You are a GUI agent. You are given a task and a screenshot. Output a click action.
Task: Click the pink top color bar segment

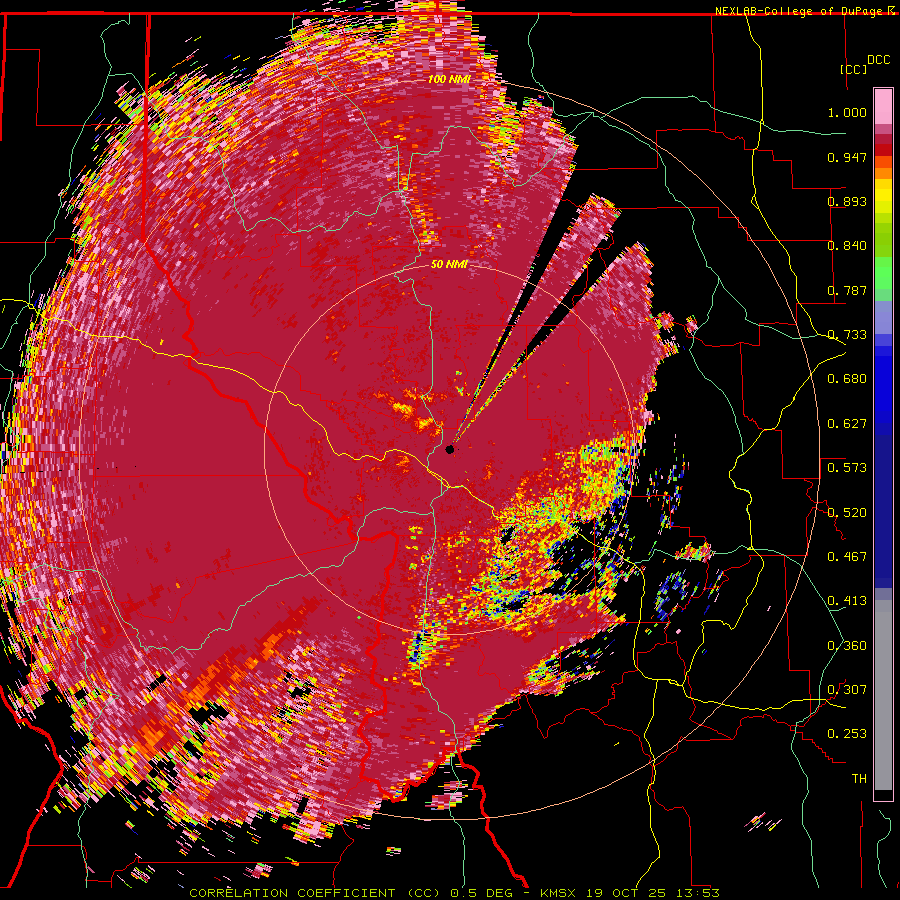[x=883, y=107]
